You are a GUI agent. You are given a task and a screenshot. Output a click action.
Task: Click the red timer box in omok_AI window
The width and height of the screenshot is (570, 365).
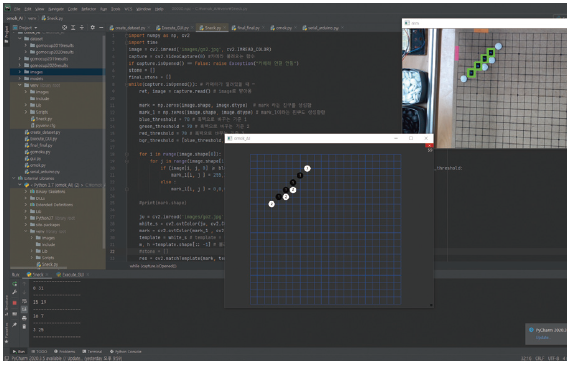429,145
